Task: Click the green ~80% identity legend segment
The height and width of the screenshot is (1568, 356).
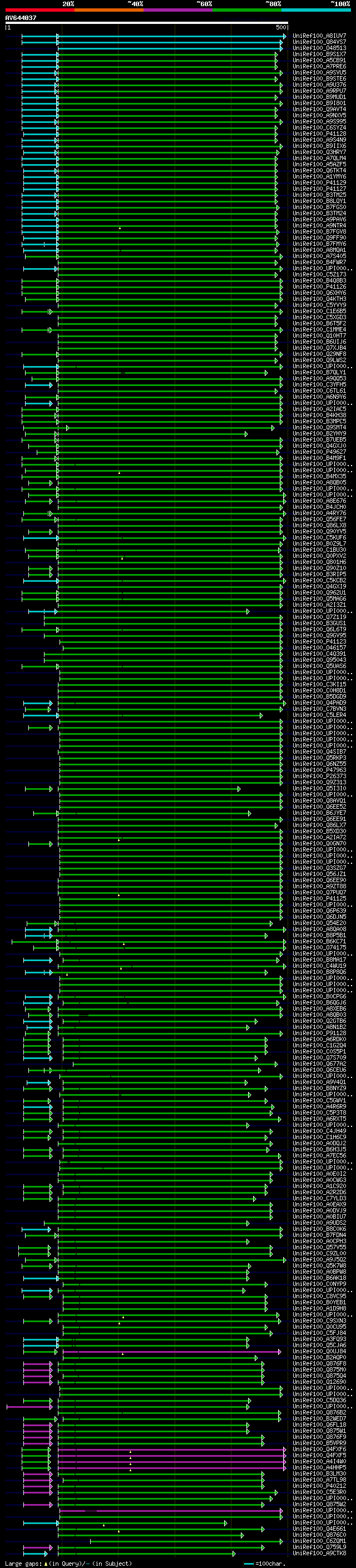Action: (x=247, y=10)
